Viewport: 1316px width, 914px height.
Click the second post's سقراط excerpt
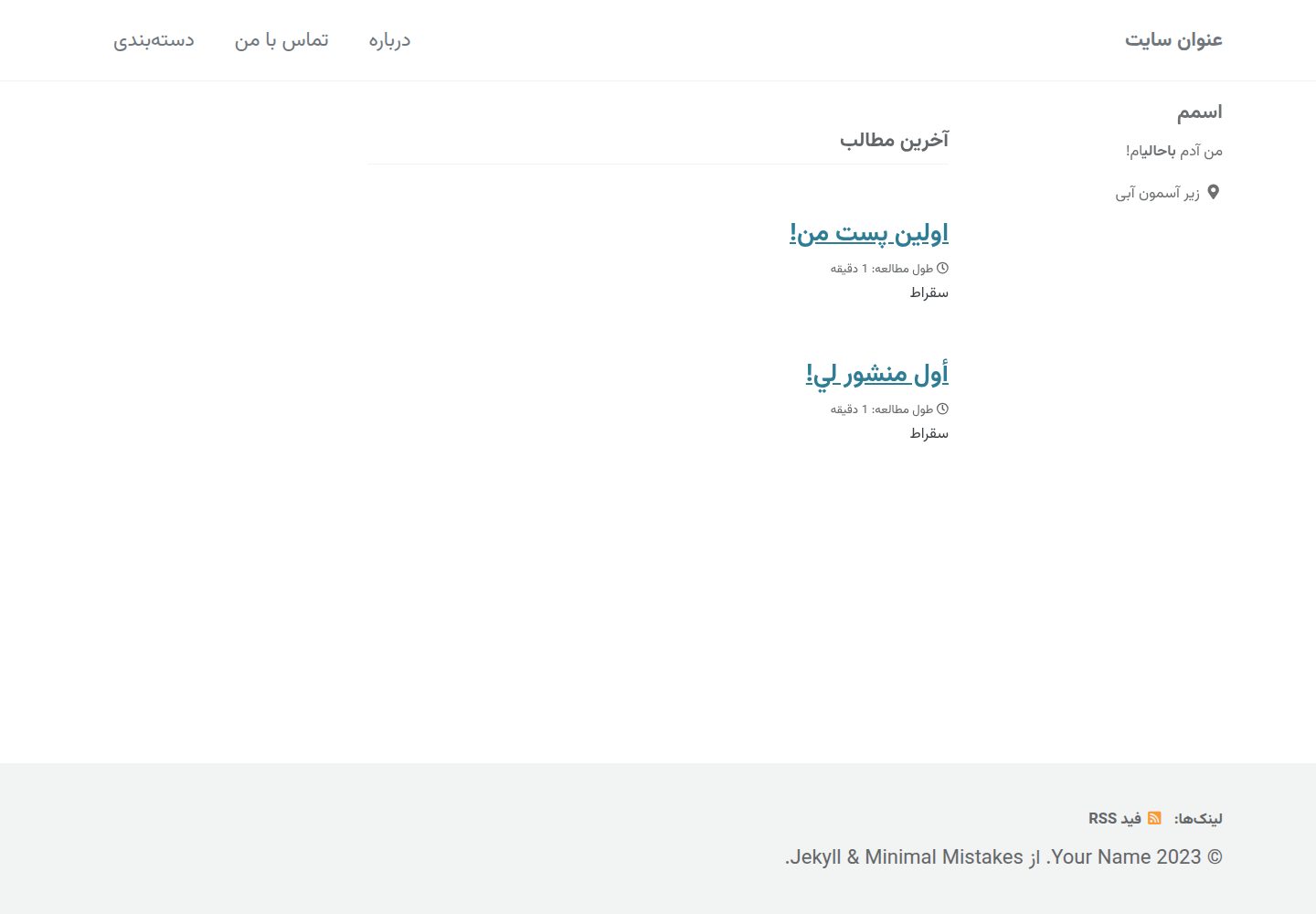click(x=929, y=433)
